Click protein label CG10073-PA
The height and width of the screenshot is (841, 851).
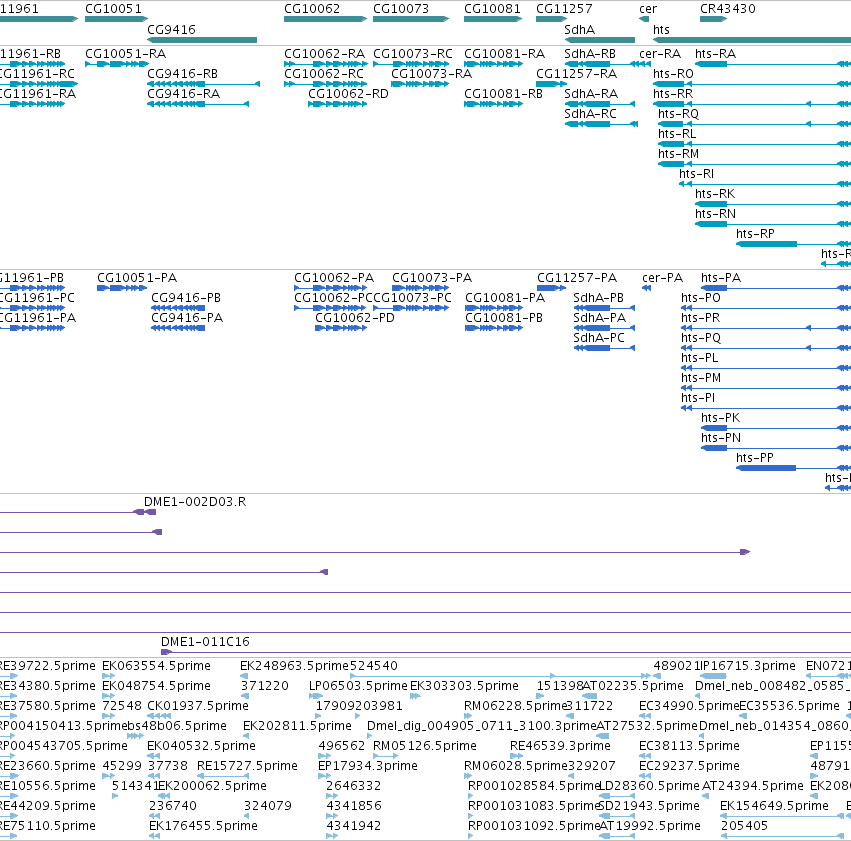coord(432,278)
